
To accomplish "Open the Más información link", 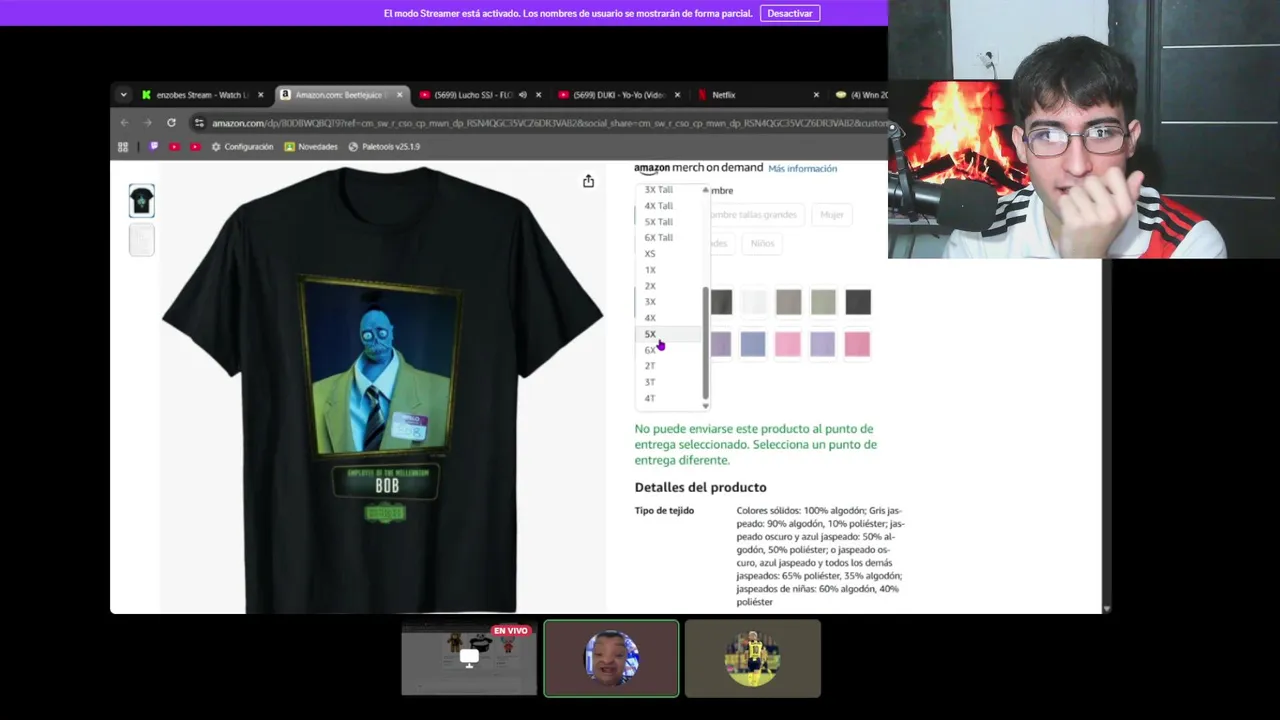I will [x=802, y=169].
